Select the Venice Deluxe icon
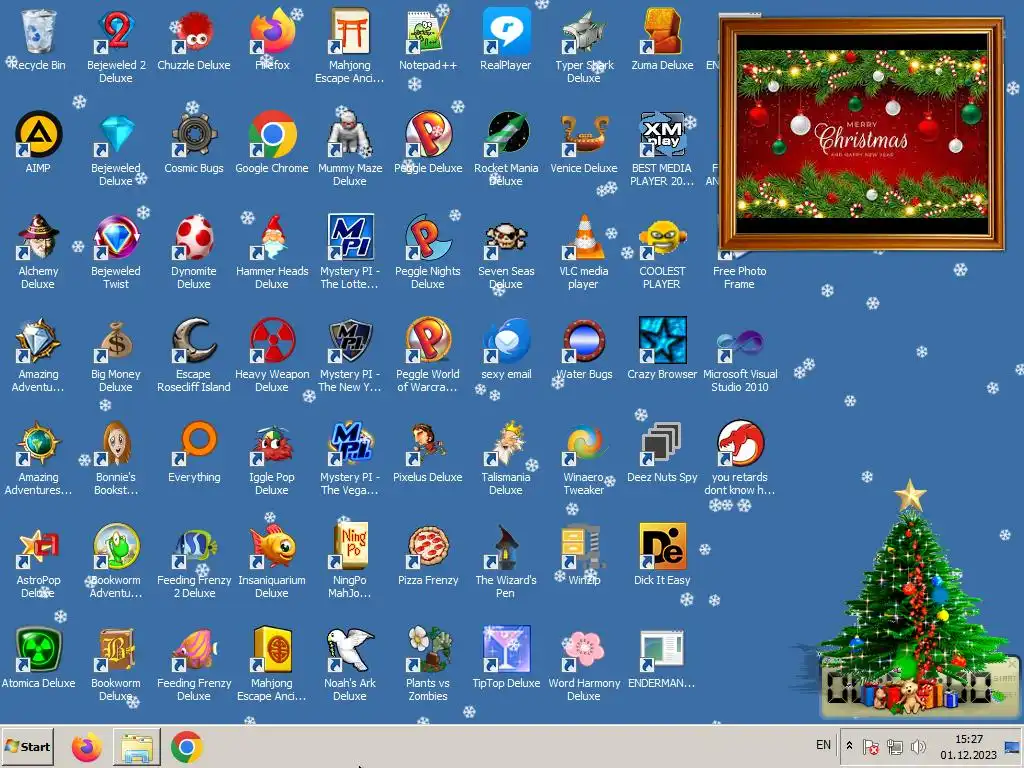 tap(584, 135)
